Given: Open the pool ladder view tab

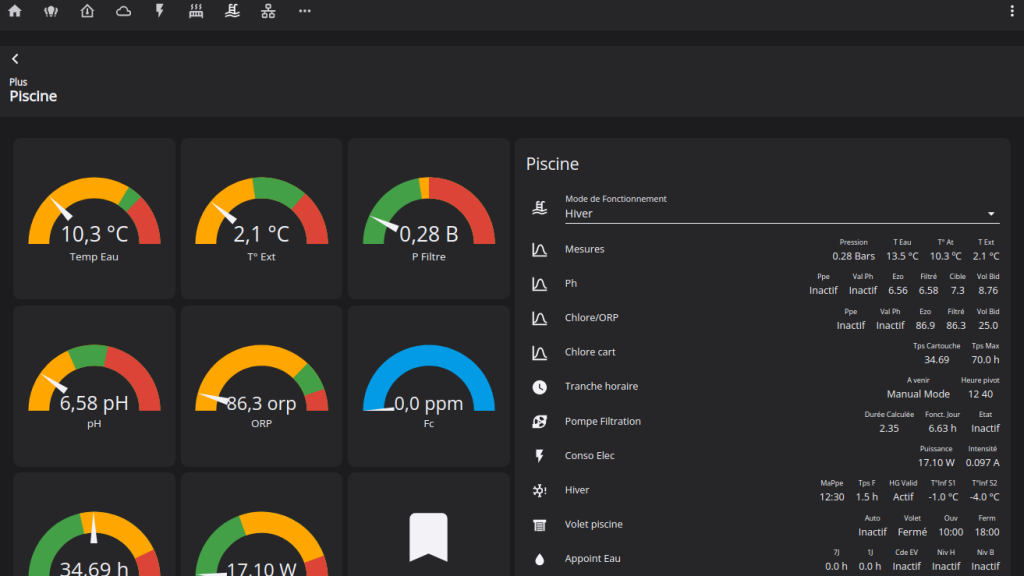Looking at the screenshot, I should coord(232,11).
